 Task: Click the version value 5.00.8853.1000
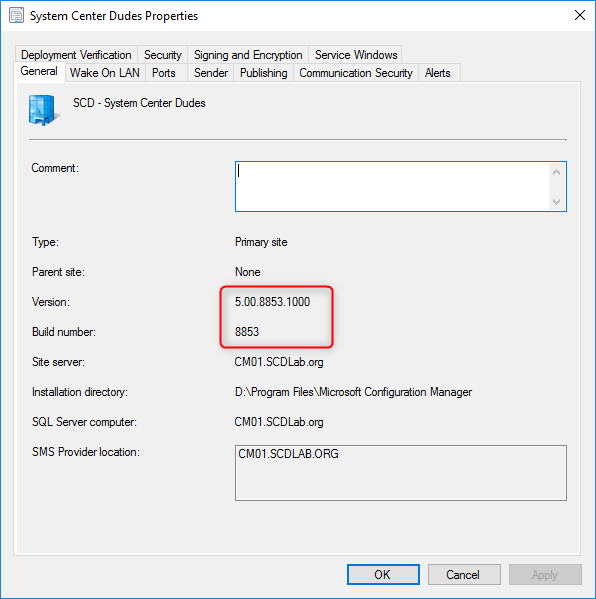point(272,302)
